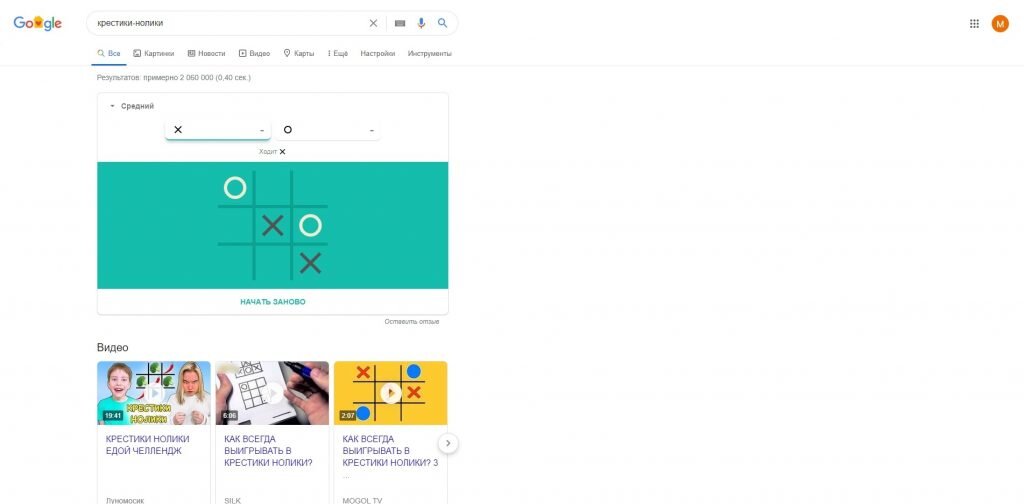Open the 19:41 food challenge video thumbnail
The image size is (1024, 504).
point(154,393)
